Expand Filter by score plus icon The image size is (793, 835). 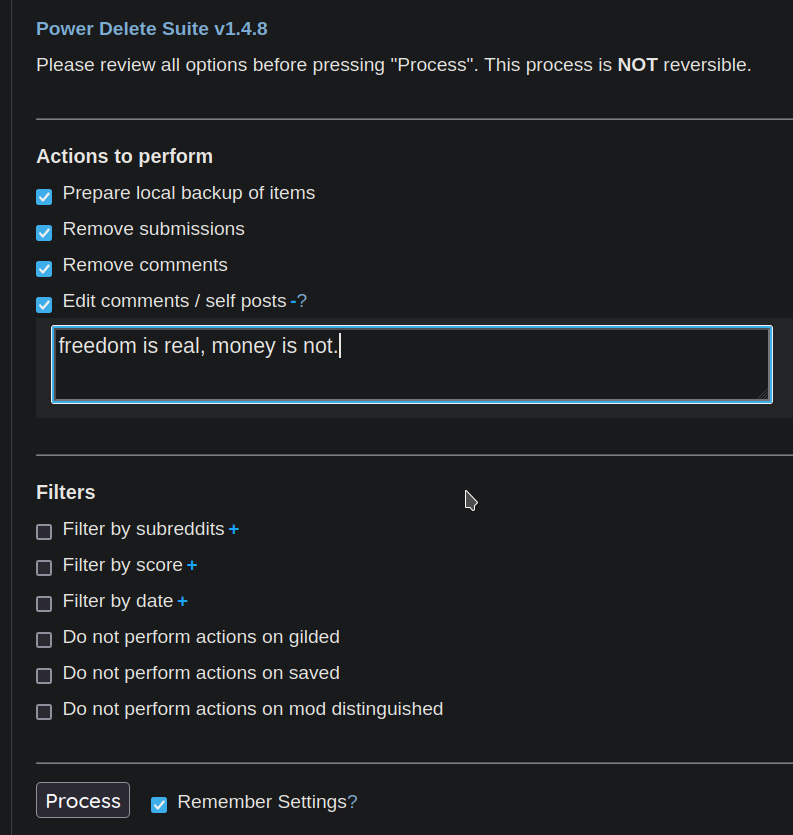tap(192, 565)
